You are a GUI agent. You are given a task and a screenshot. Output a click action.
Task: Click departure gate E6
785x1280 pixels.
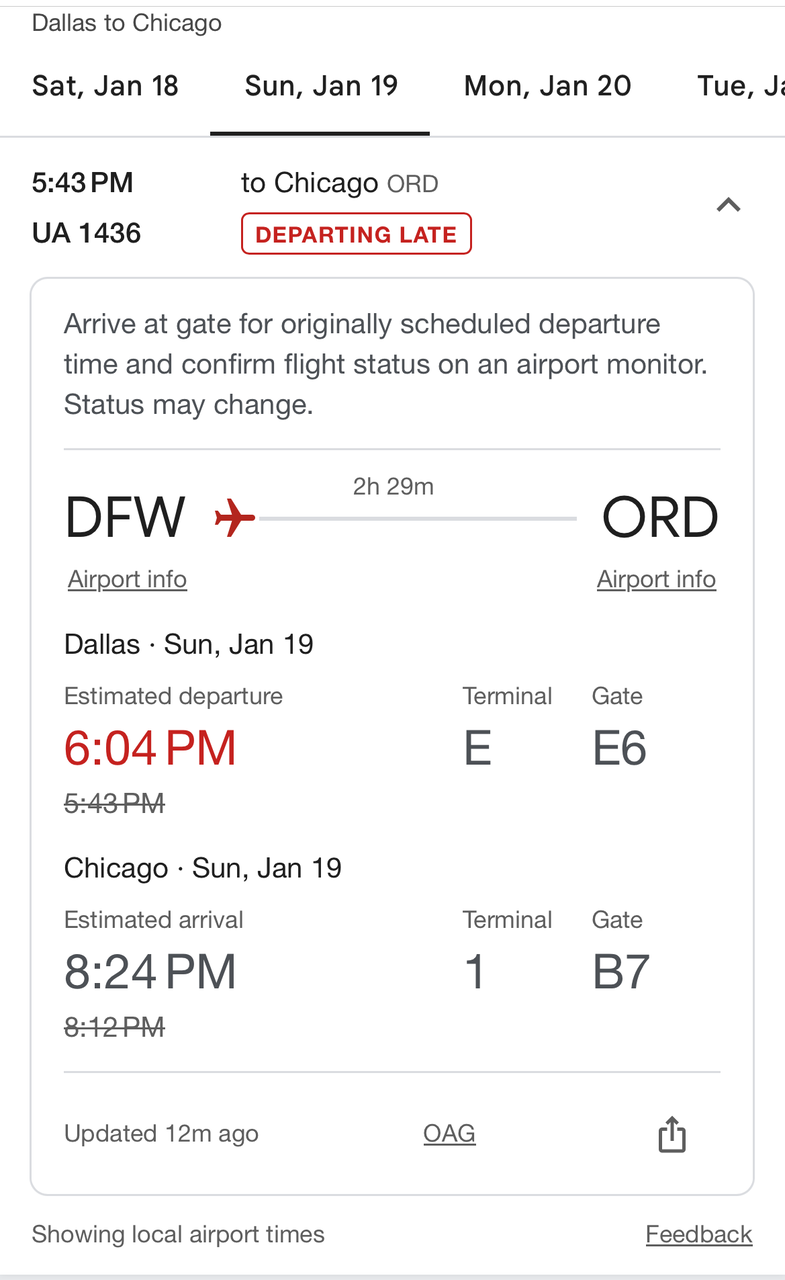coord(620,748)
